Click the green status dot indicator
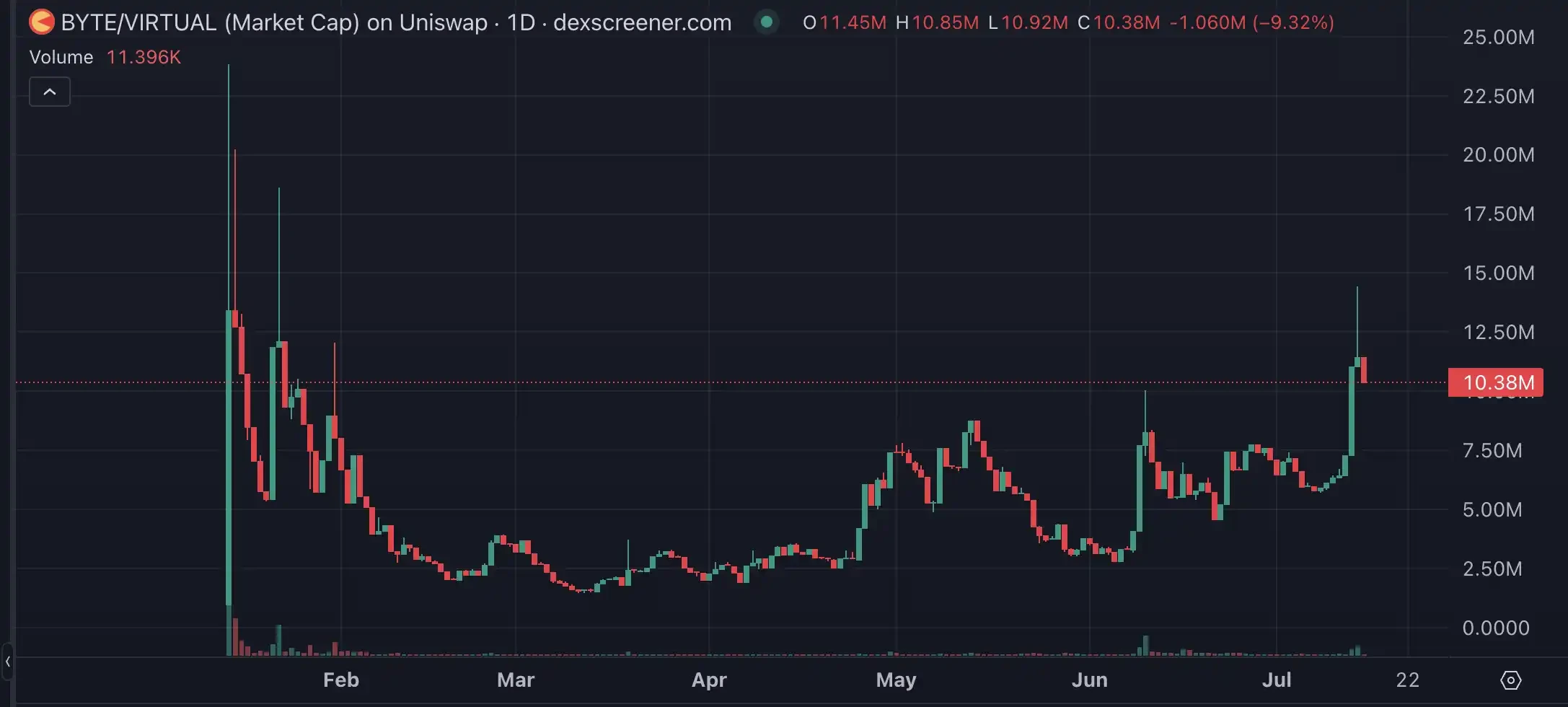The width and height of the screenshot is (1568, 707). click(x=766, y=22)
